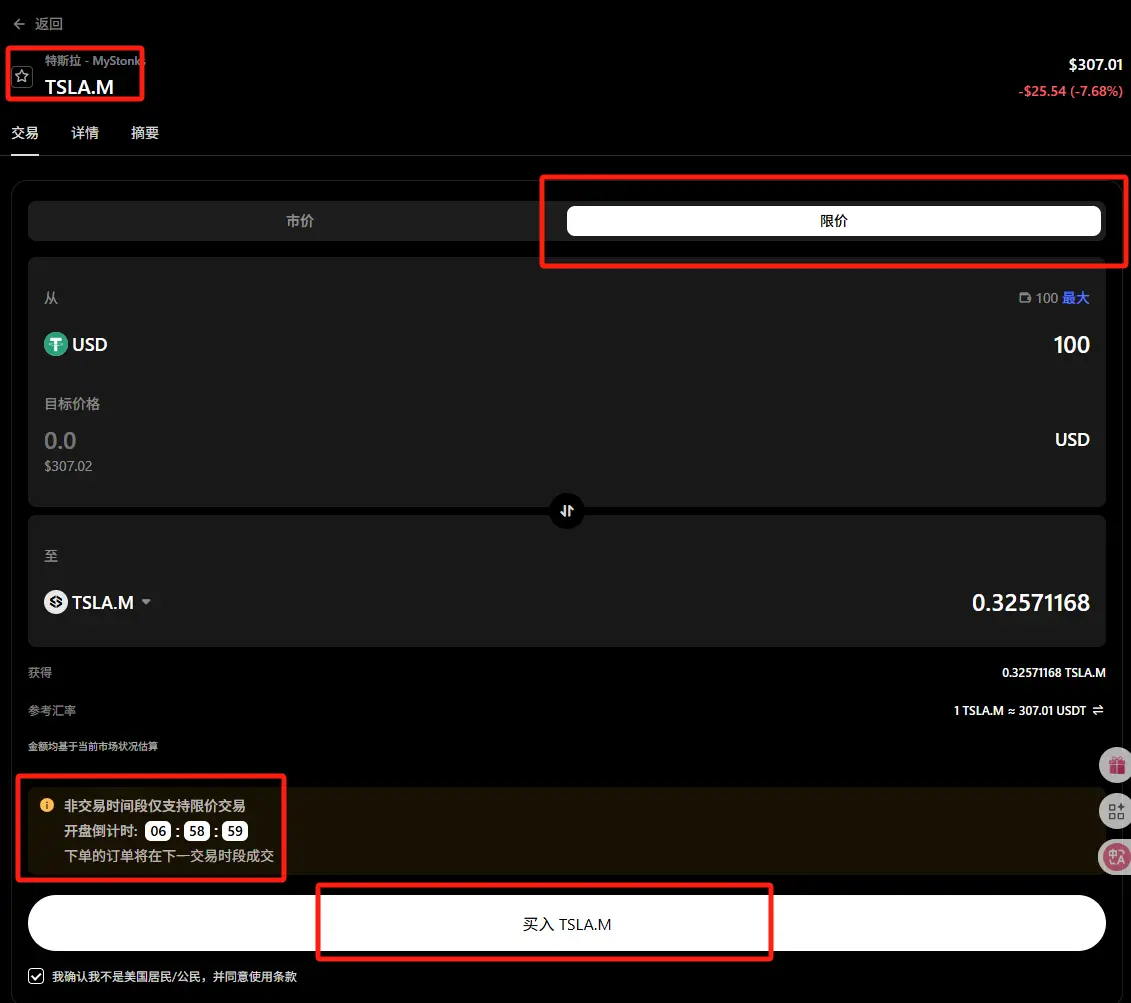This screenshot has width=1131, height=1003.
Task: Star TSLA.M as a favorite
Action: (x=22, y=76)
